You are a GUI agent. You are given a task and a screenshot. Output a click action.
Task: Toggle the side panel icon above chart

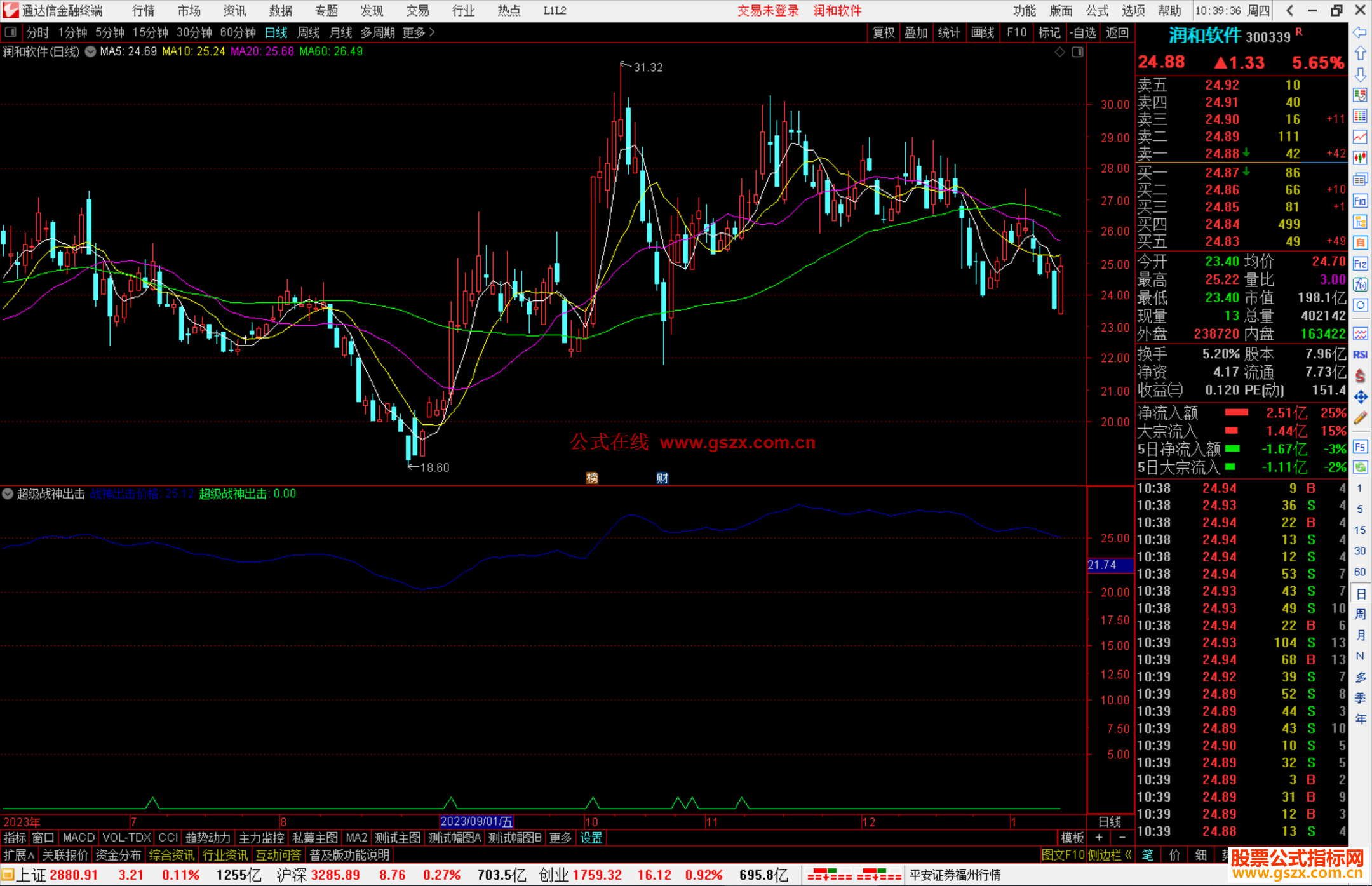pyautogui.click(x=1077, y=52)
